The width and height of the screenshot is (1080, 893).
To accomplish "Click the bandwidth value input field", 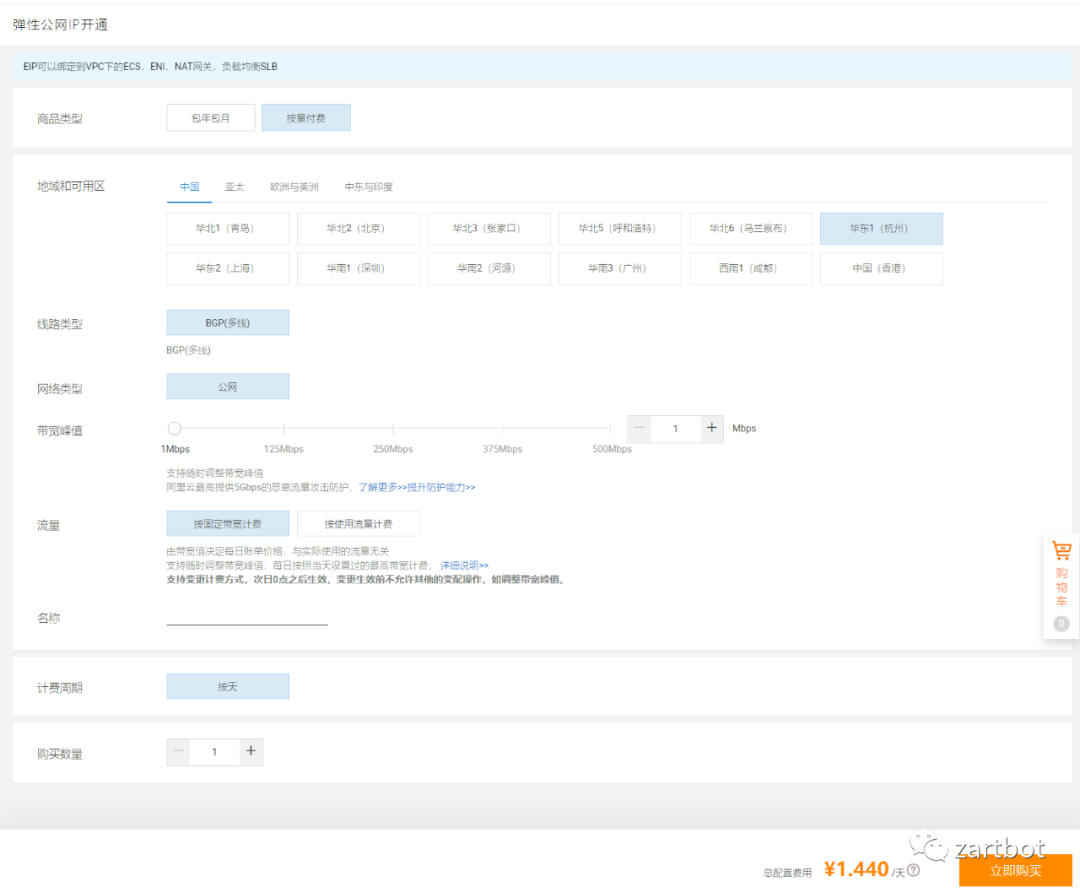I will [x=676, y=428].
